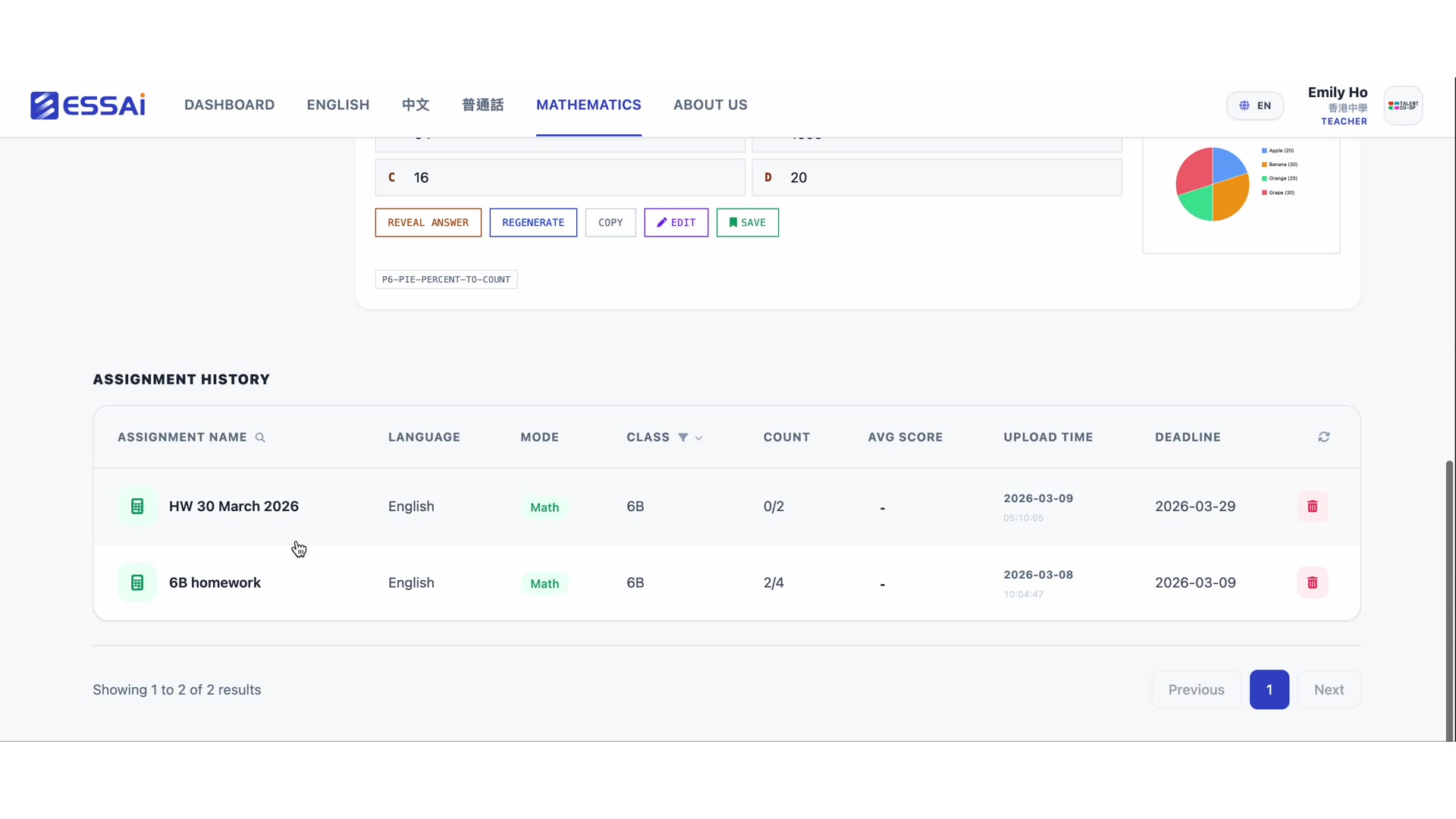
Task: Click the ESSAi logo
Action: (x=88, y=105)
